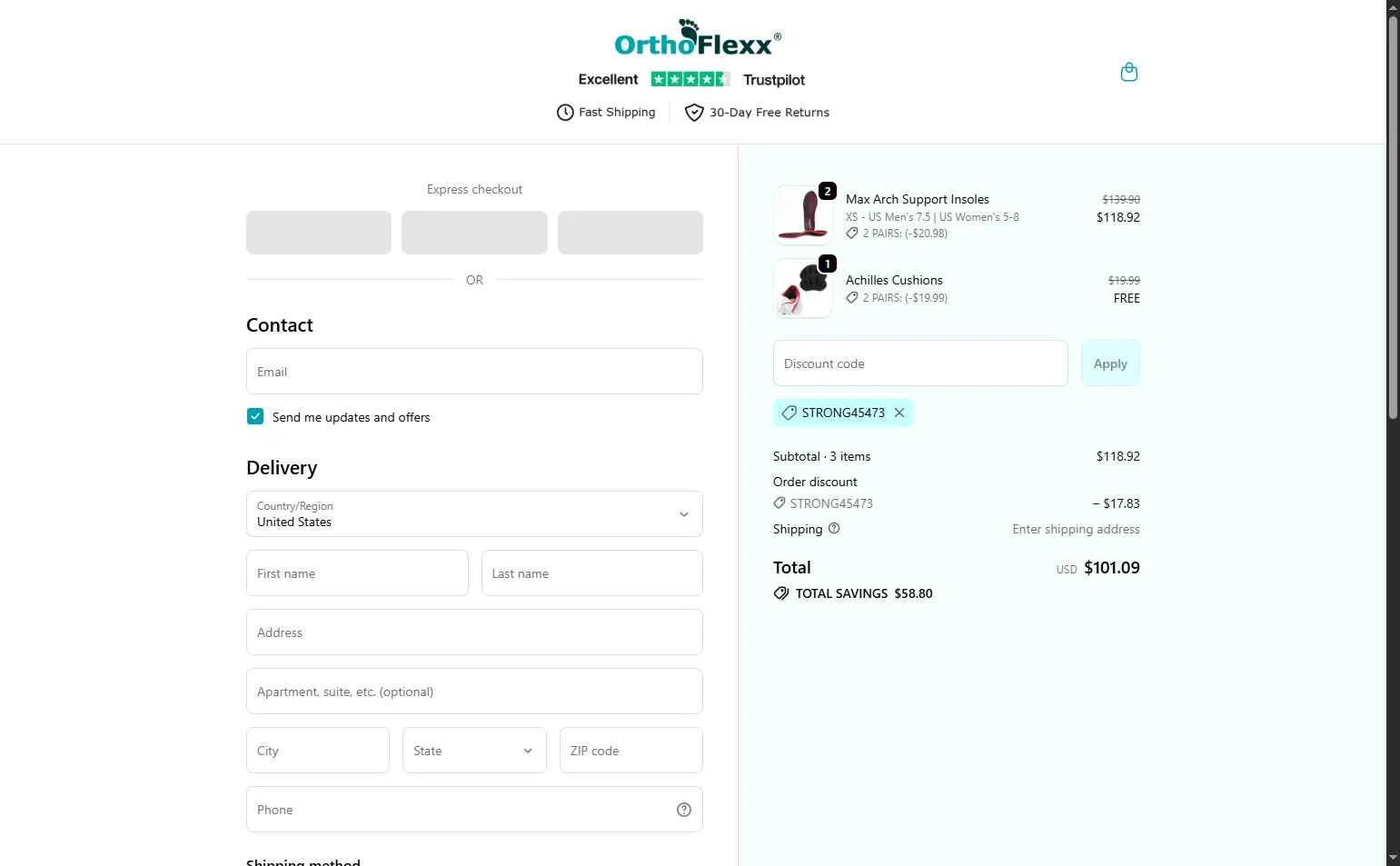
Task: Focus the Address field
Action: [x=474, y=632]
